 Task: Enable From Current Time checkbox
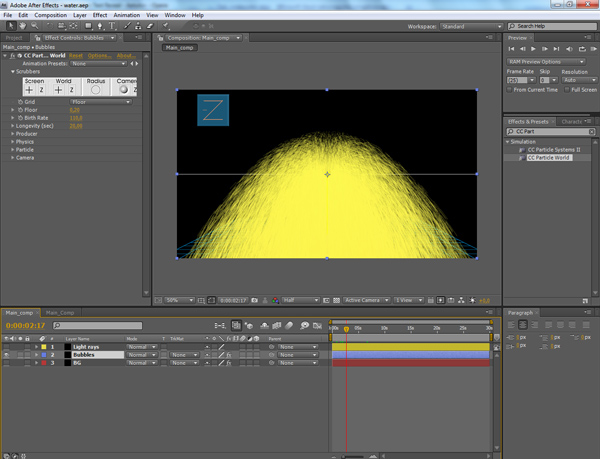coord(509,90)
